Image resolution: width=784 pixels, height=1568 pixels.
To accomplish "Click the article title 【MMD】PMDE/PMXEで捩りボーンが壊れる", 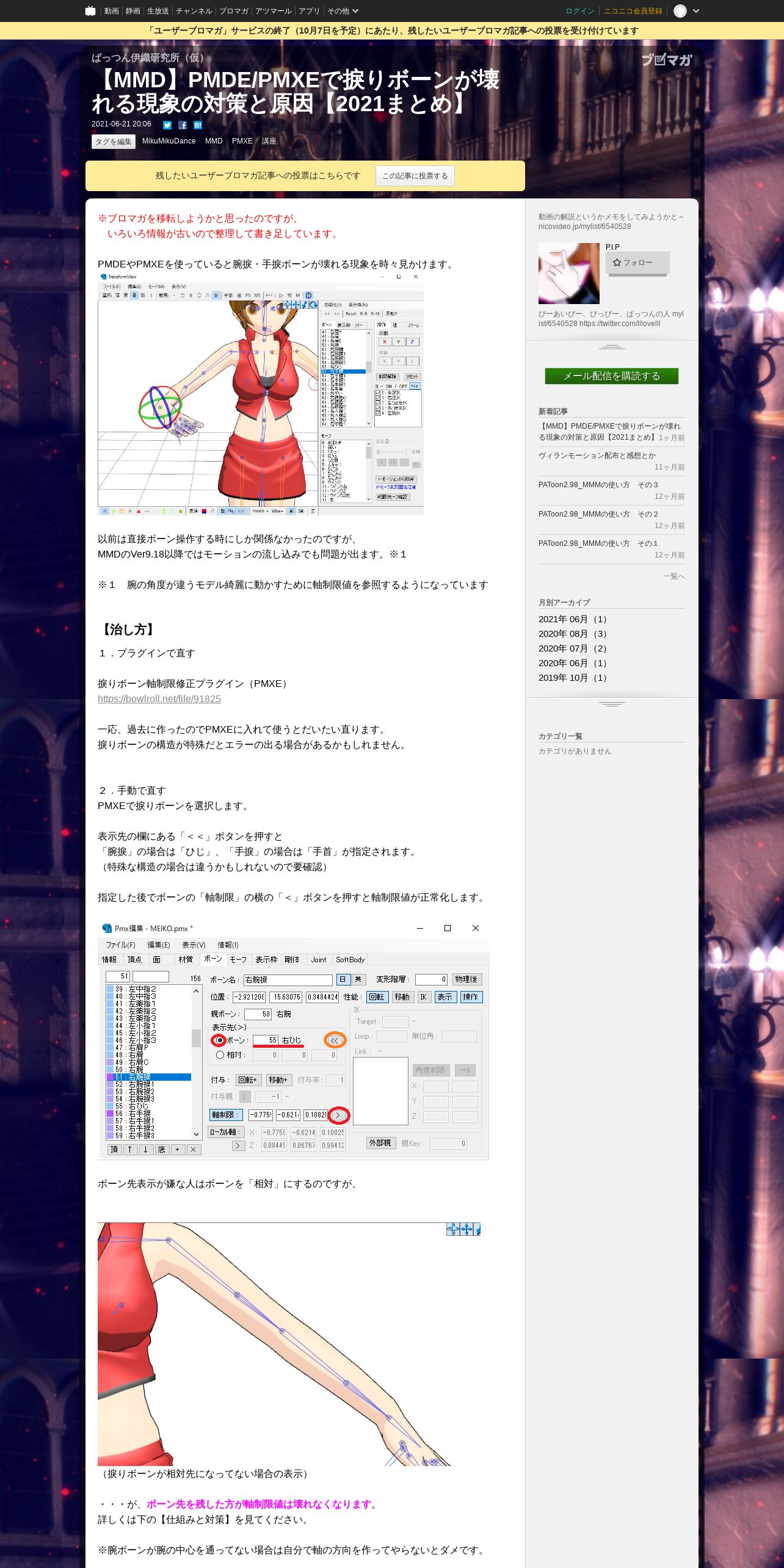I will (296, 92).
